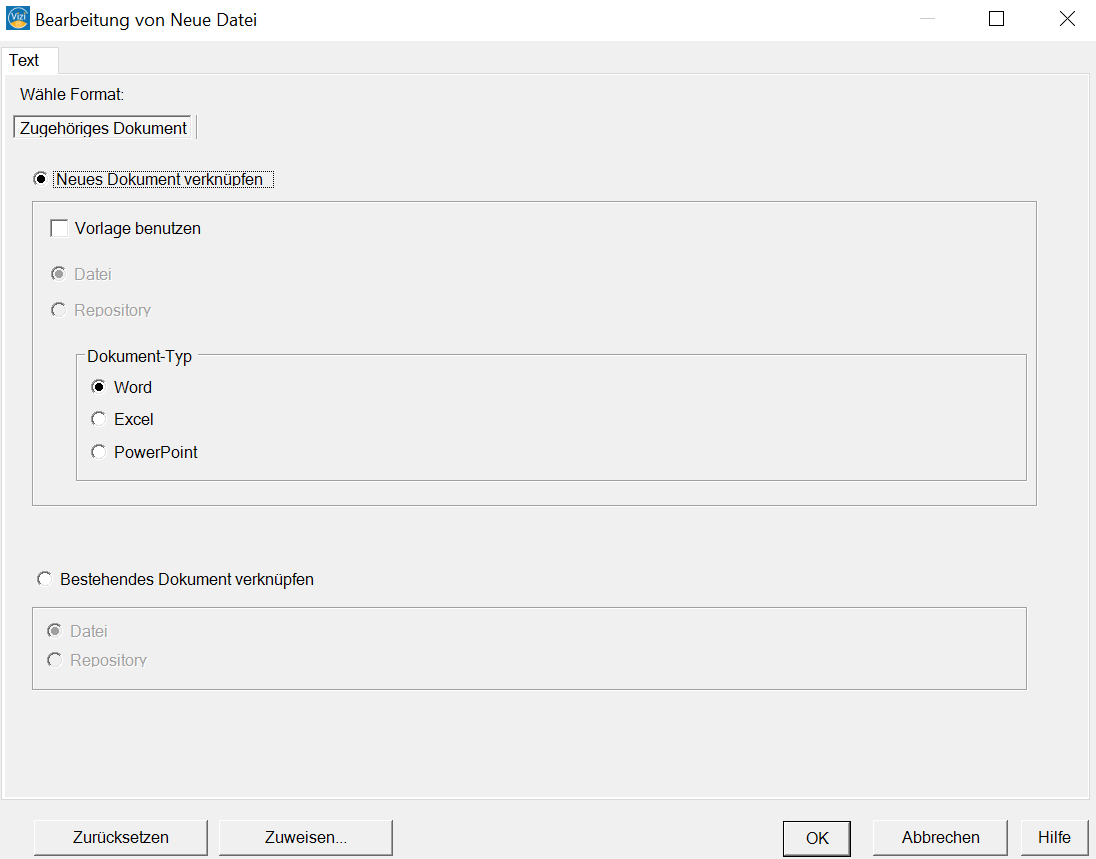Cancel with the Abbrechen button
Viewport: 1096px width, 859px height.
pos(940,837)
